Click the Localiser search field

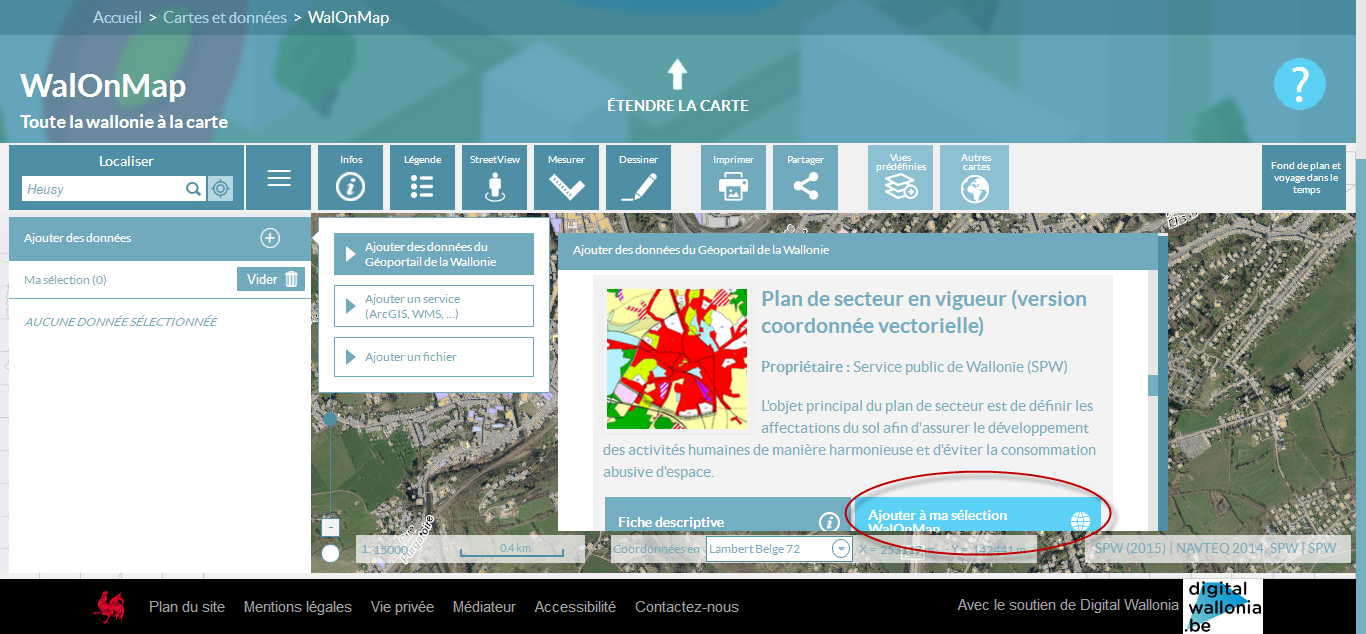click(103, 189)
